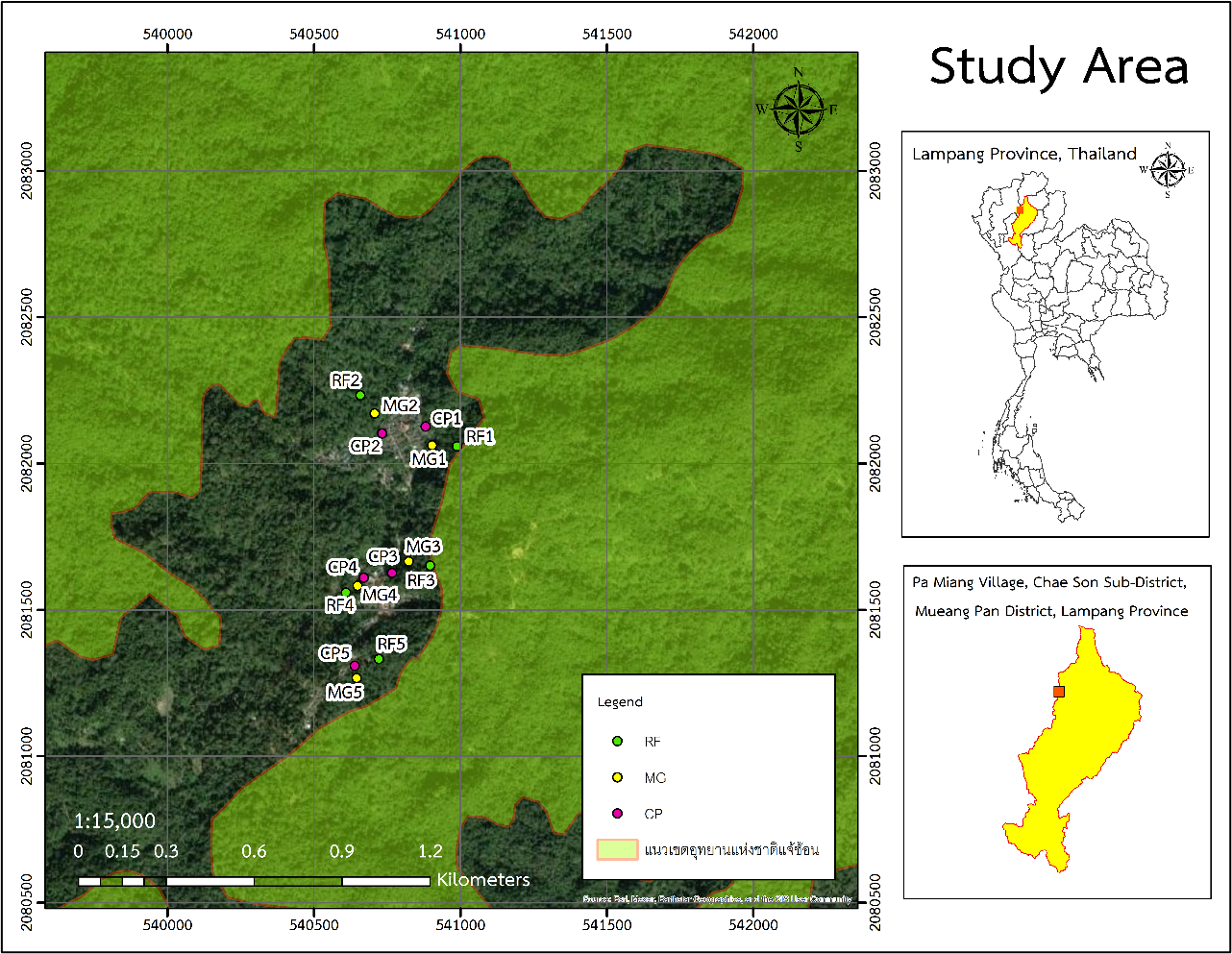Click the yellow dot in the legend
Viewport: 1232px width, 954px height.
tap(618, 777)
